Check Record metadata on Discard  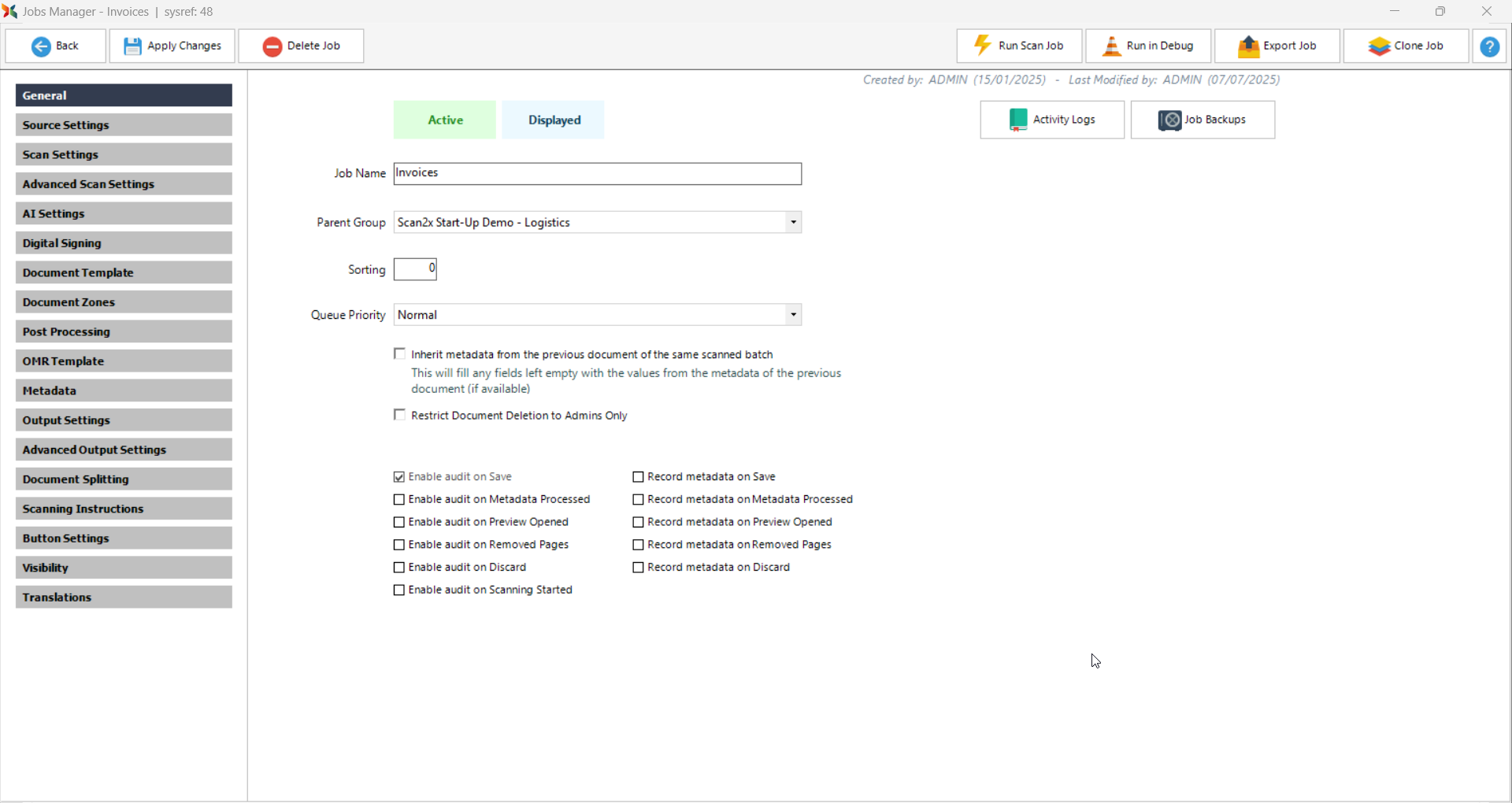639,568
